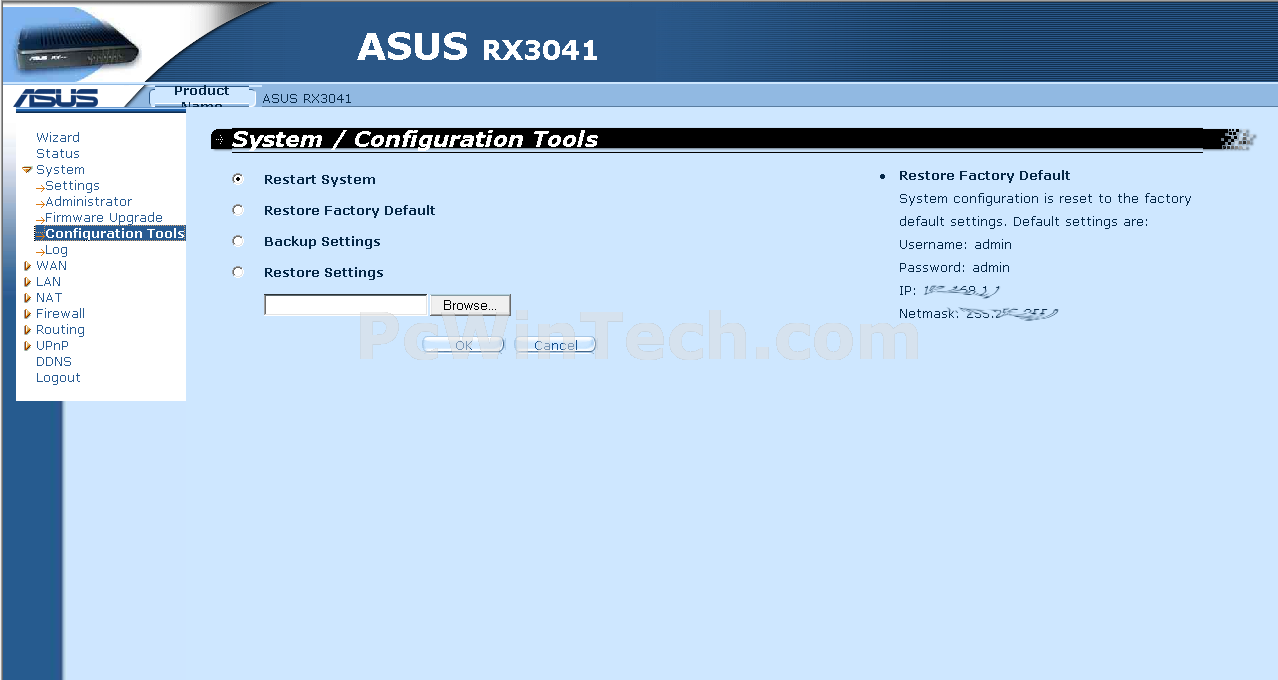Click the 'Password: admin' help text

pos(954,268)
